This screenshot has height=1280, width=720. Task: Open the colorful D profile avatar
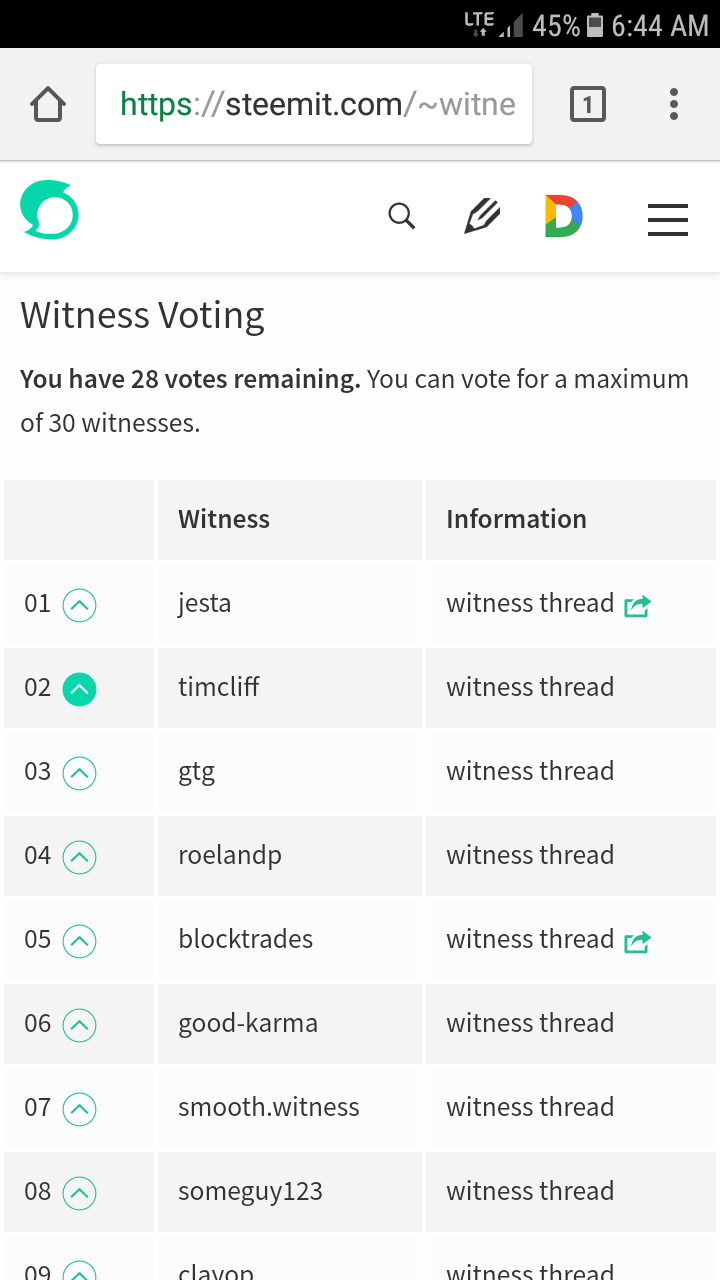(563, 216)
